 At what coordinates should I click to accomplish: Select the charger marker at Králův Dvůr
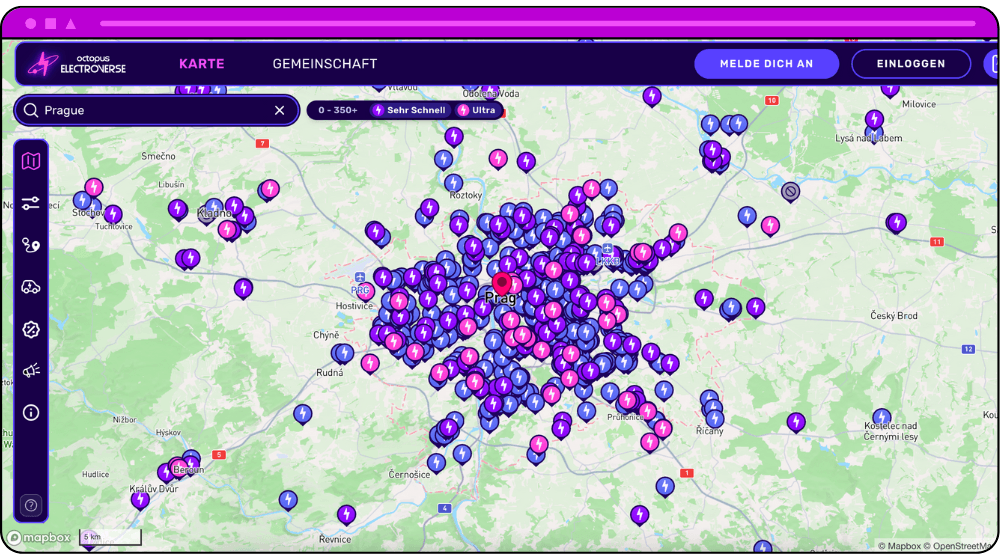coord(140,499)
